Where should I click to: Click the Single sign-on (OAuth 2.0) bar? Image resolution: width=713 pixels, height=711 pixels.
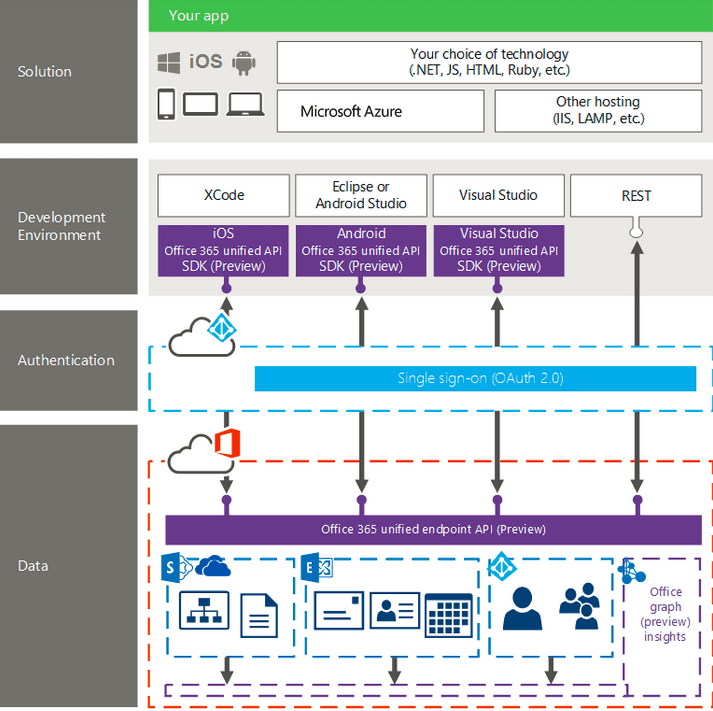475,378
